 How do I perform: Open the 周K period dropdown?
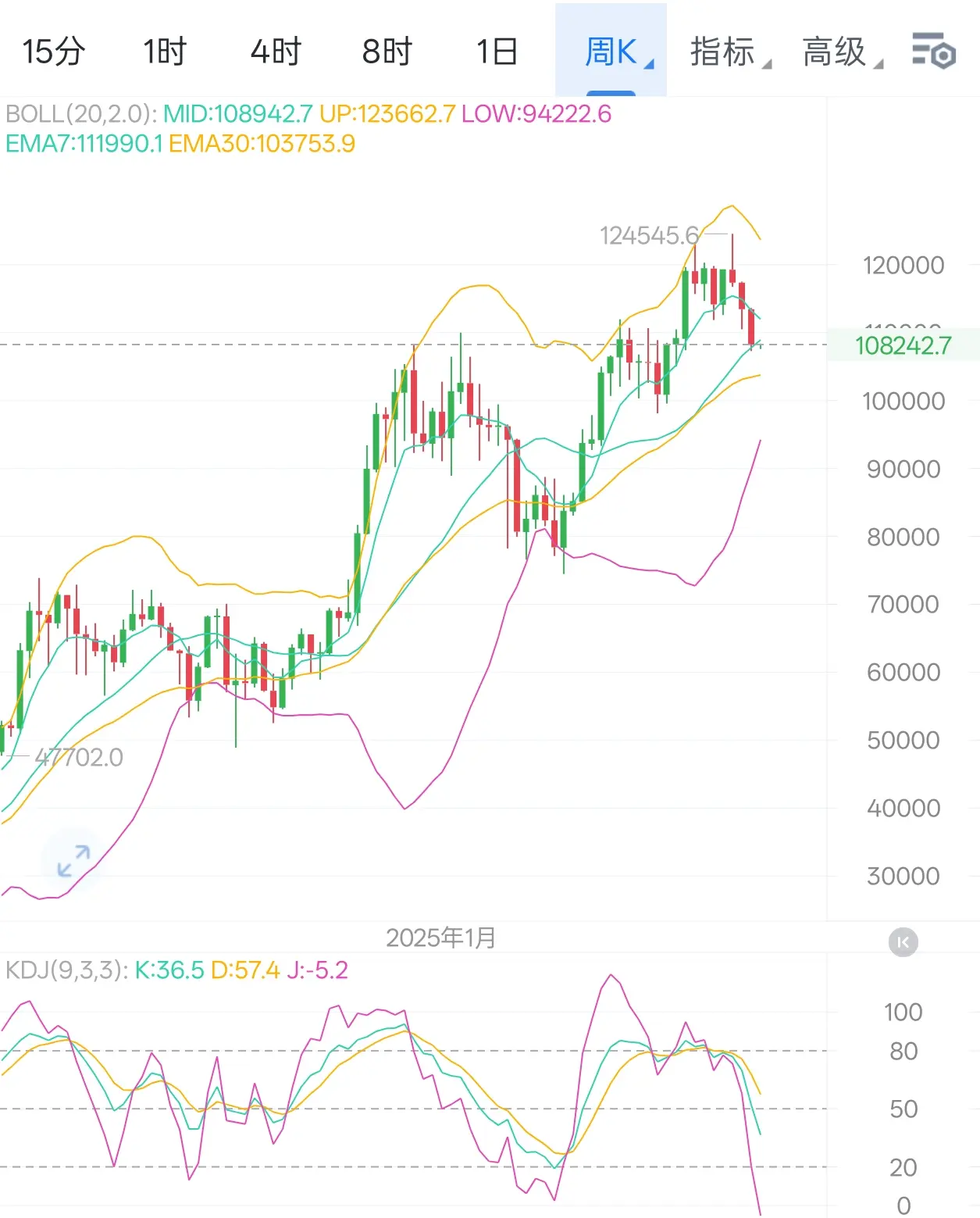611,50
